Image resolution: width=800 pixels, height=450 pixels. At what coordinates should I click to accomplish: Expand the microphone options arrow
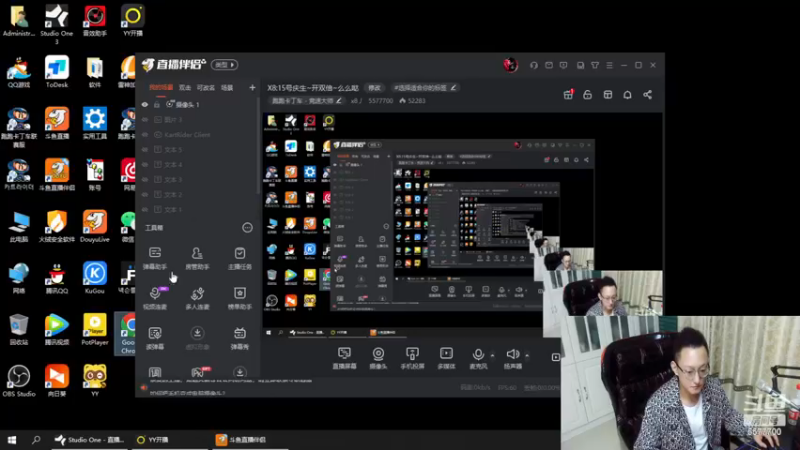(x=492, y=355)
